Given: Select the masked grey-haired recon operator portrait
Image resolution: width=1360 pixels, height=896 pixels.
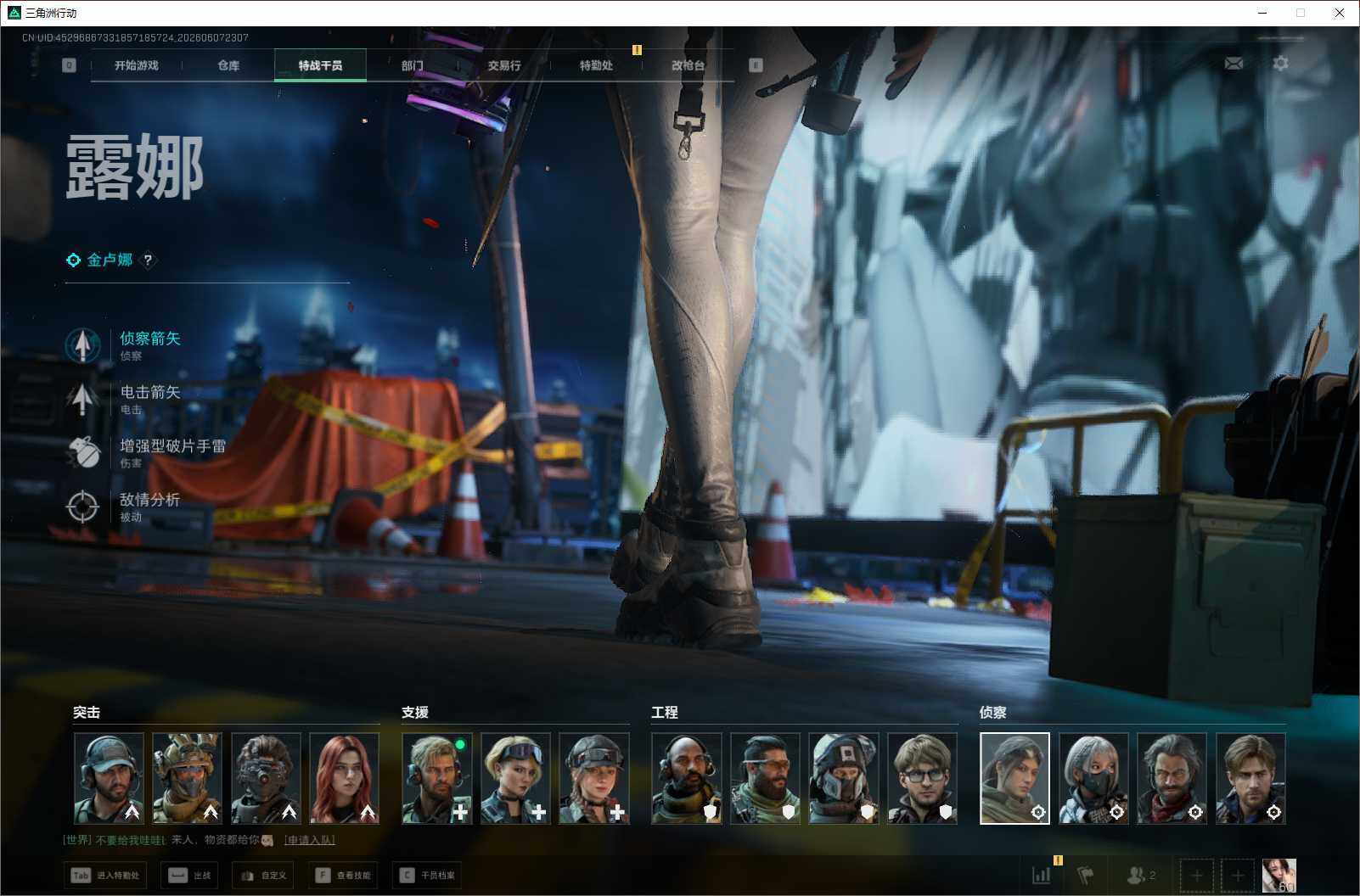Looking at the screenshot, I should coord(1093,778).
